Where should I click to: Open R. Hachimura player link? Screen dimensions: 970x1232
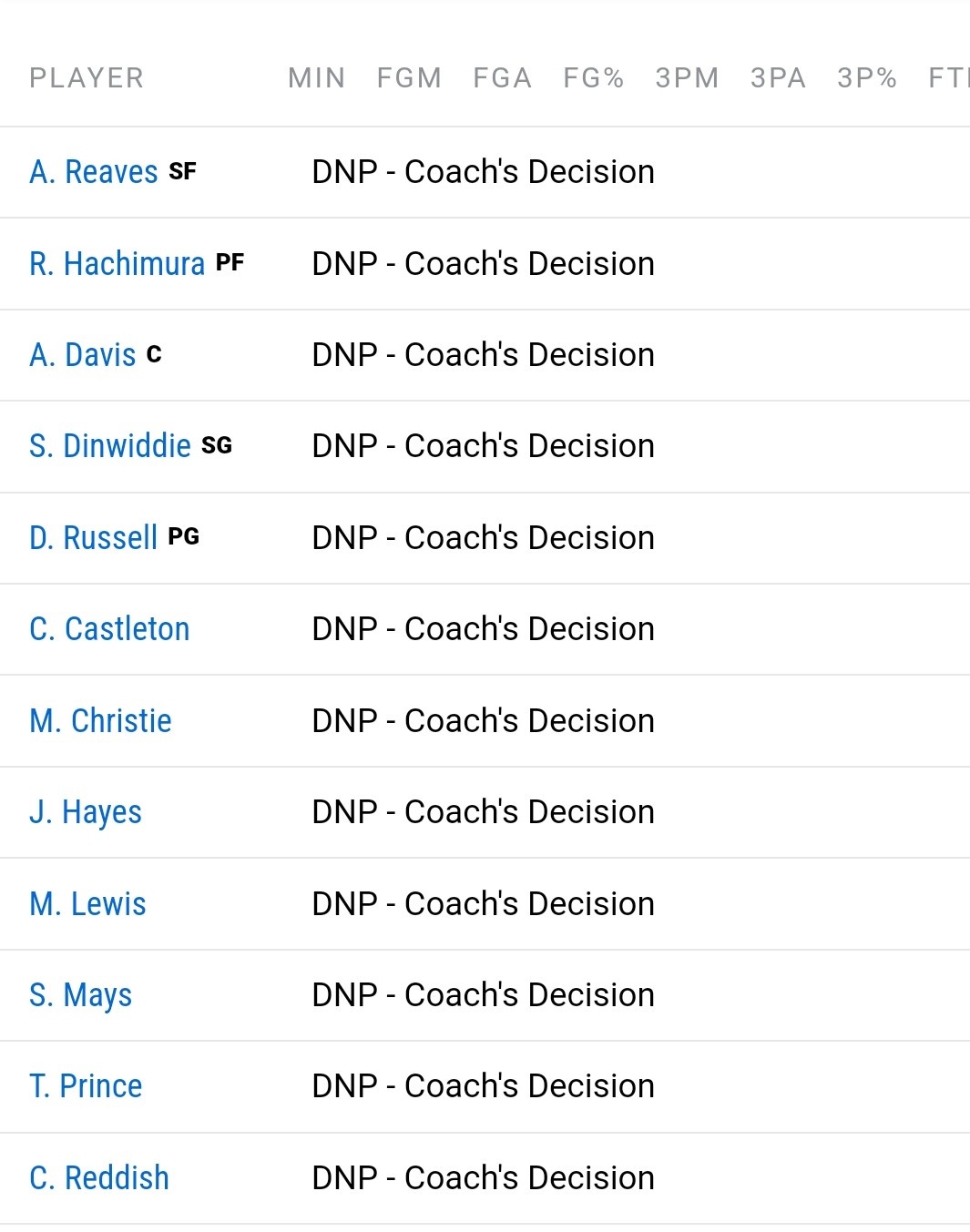point(117,264)
